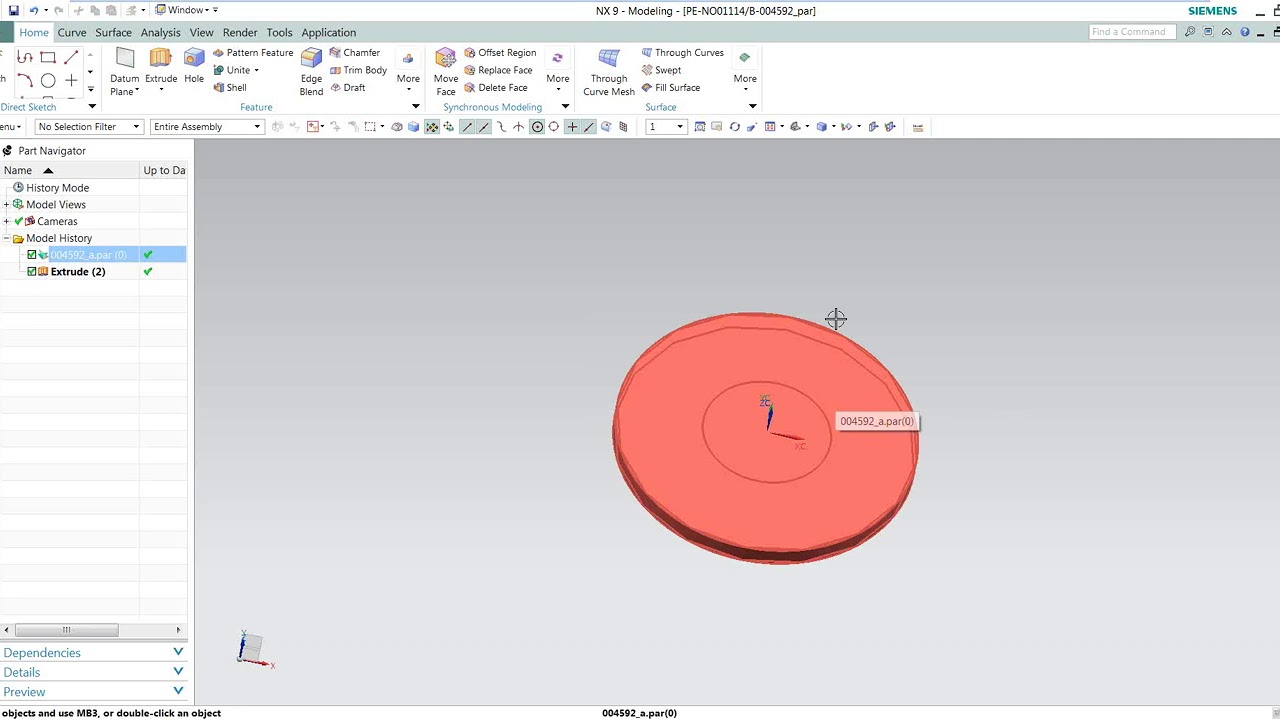Select the Hole feature tool

pyautogui.click(x=194, y=66)
